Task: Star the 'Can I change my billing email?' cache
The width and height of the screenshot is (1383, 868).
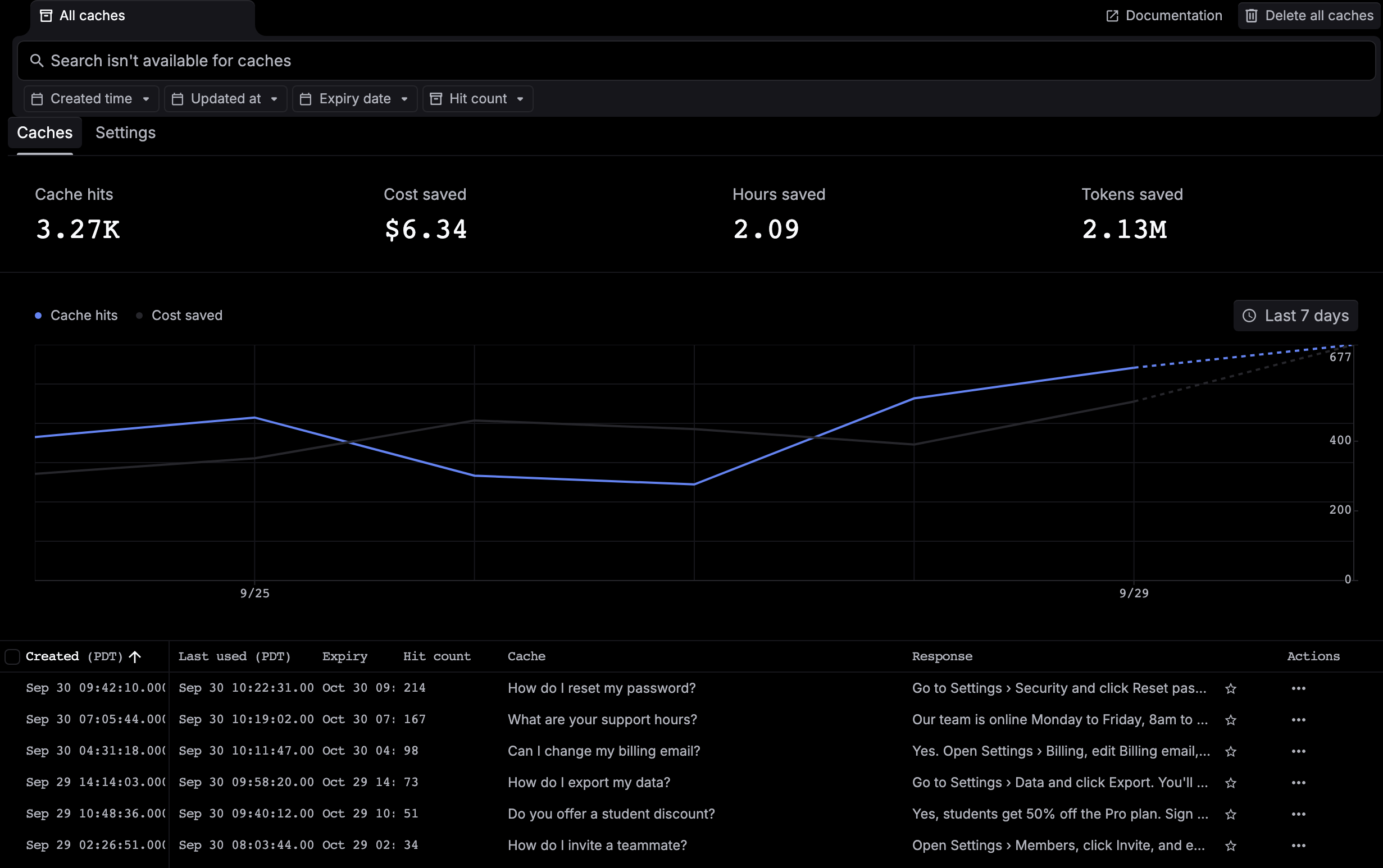Action: pyautogui.click(x=1230, y=751)
